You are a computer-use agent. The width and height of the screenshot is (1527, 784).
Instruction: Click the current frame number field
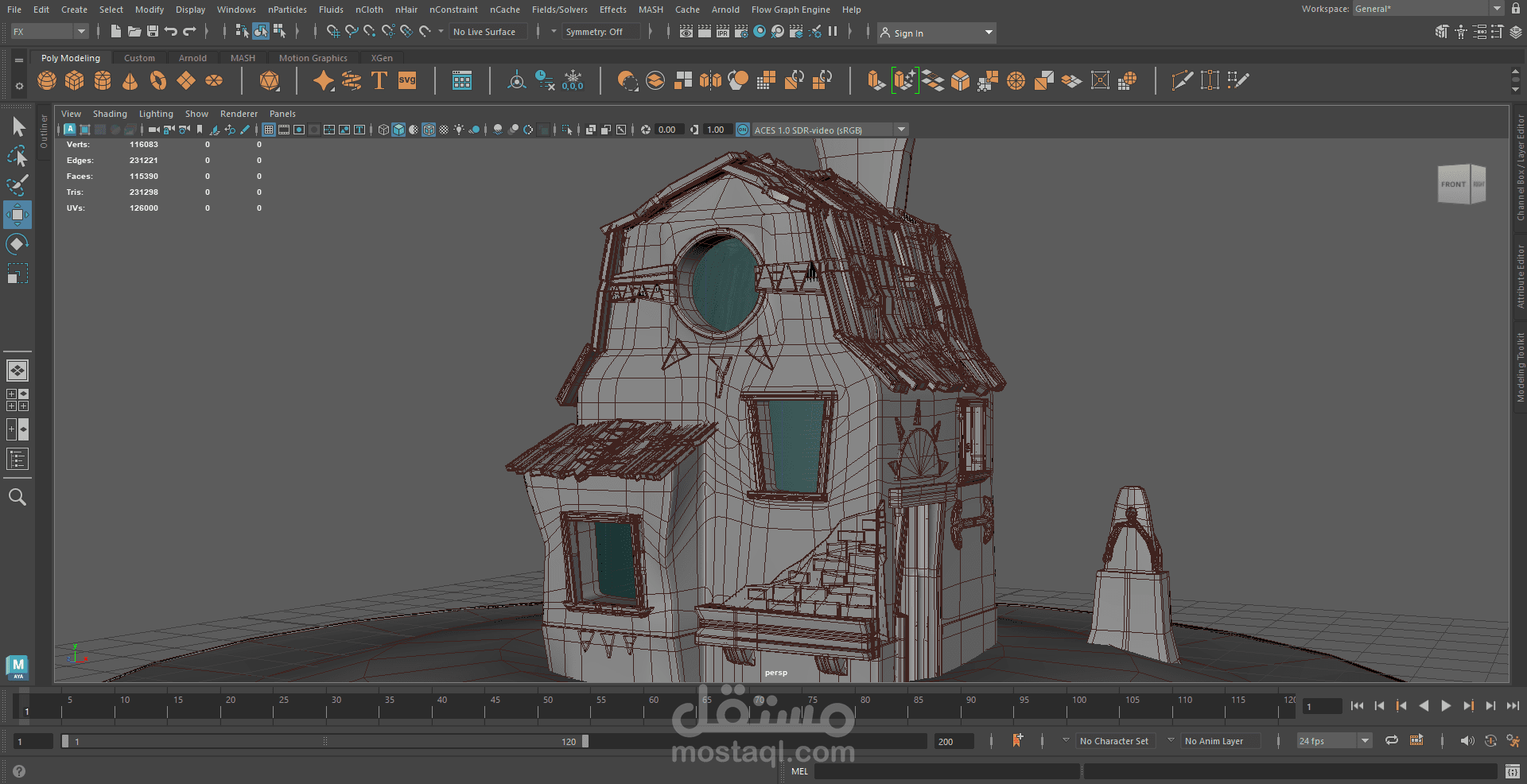pyautogui.click(x=1322, y=706)
